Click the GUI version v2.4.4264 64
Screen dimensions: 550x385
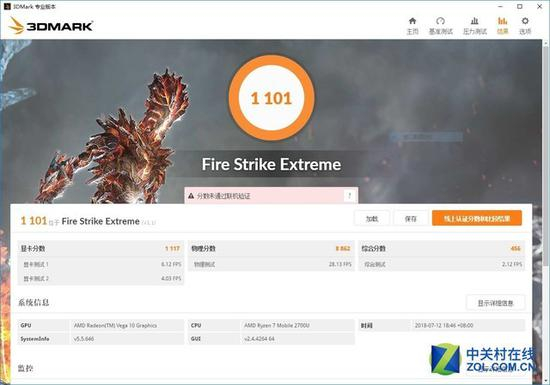coord(259,339)
